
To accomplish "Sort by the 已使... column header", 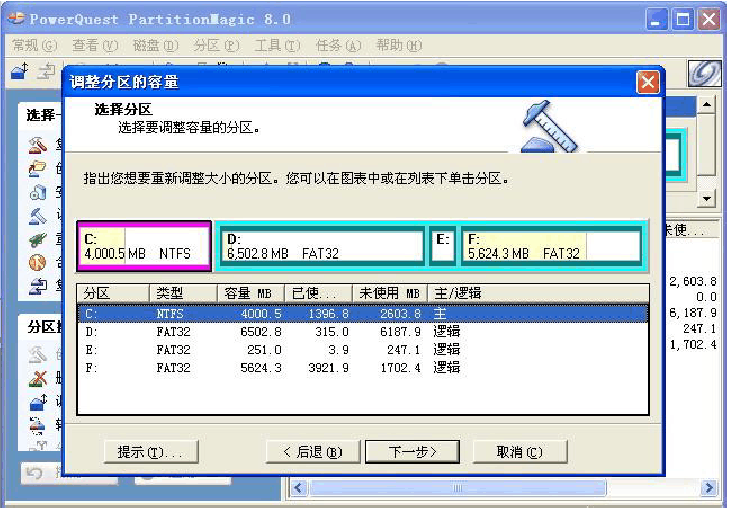I will 318,293.
